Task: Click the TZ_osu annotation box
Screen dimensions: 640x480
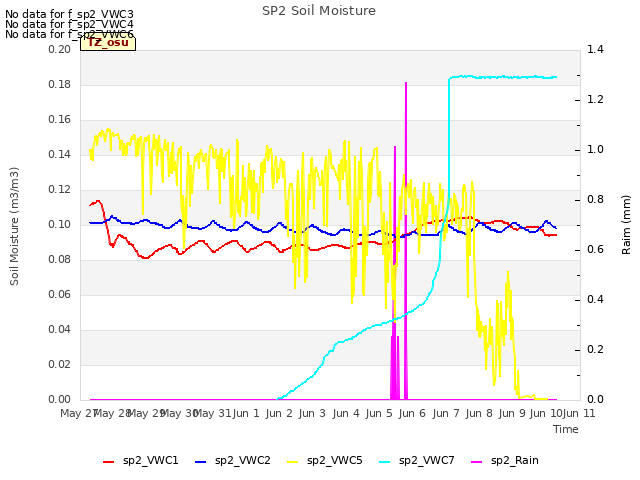Action: click(108, 43)
